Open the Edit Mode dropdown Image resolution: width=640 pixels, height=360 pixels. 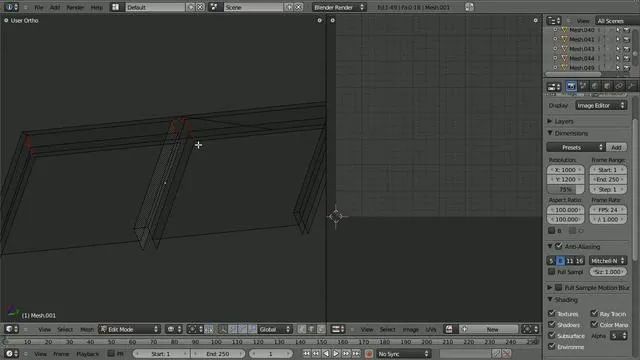130,329
